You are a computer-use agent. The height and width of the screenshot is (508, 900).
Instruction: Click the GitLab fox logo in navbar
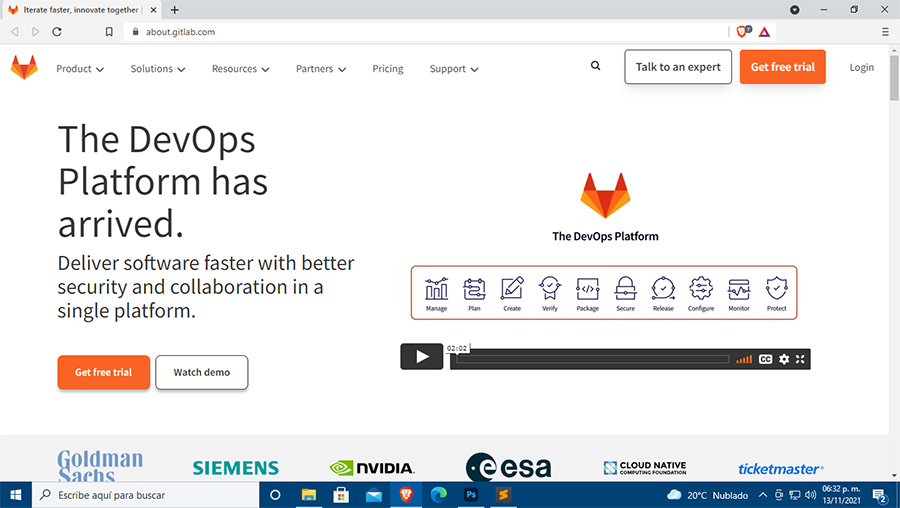tap(24, 68)
